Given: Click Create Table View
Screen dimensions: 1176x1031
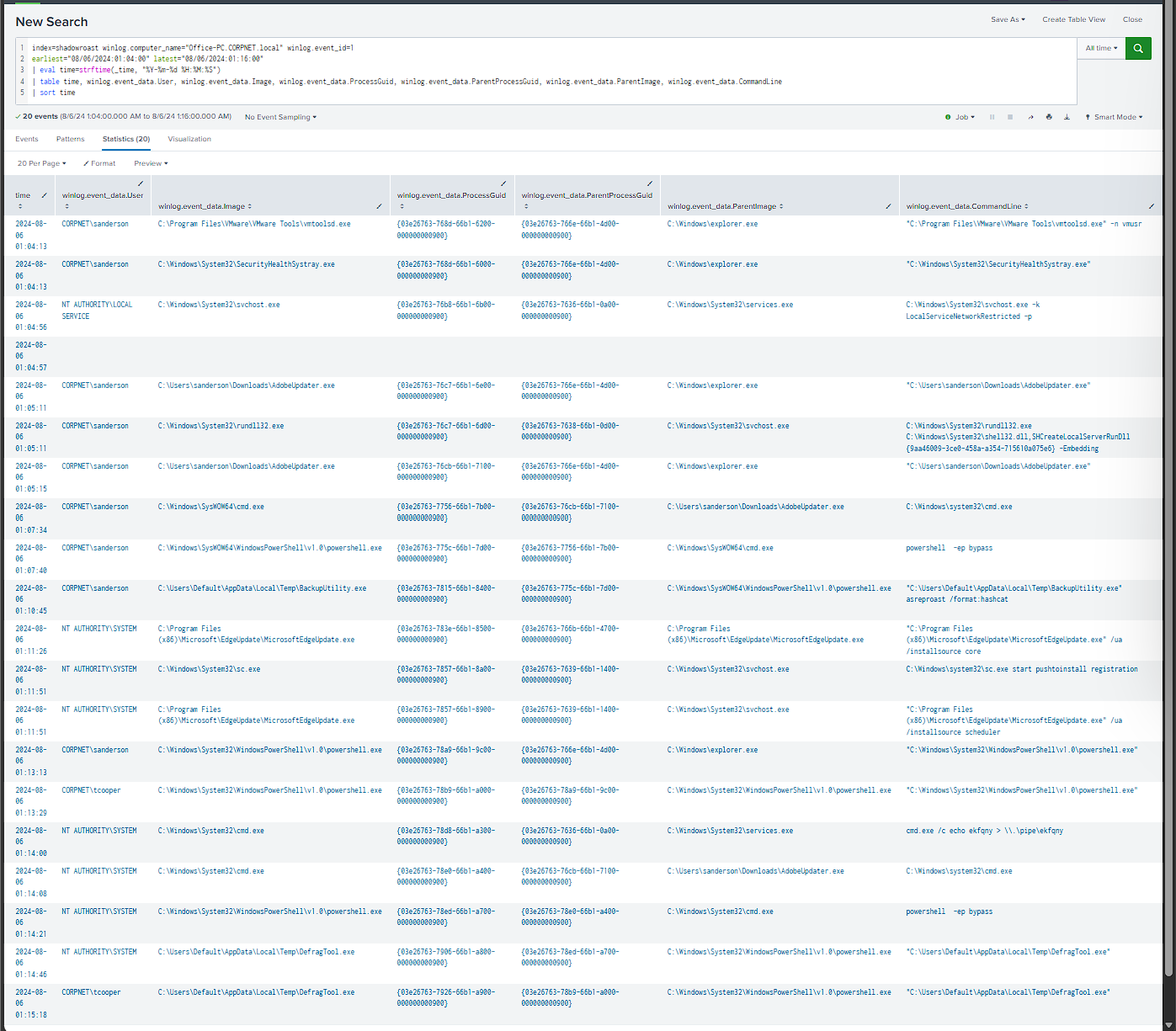Looking at the screenshot, I should [x=1073, y=19].
